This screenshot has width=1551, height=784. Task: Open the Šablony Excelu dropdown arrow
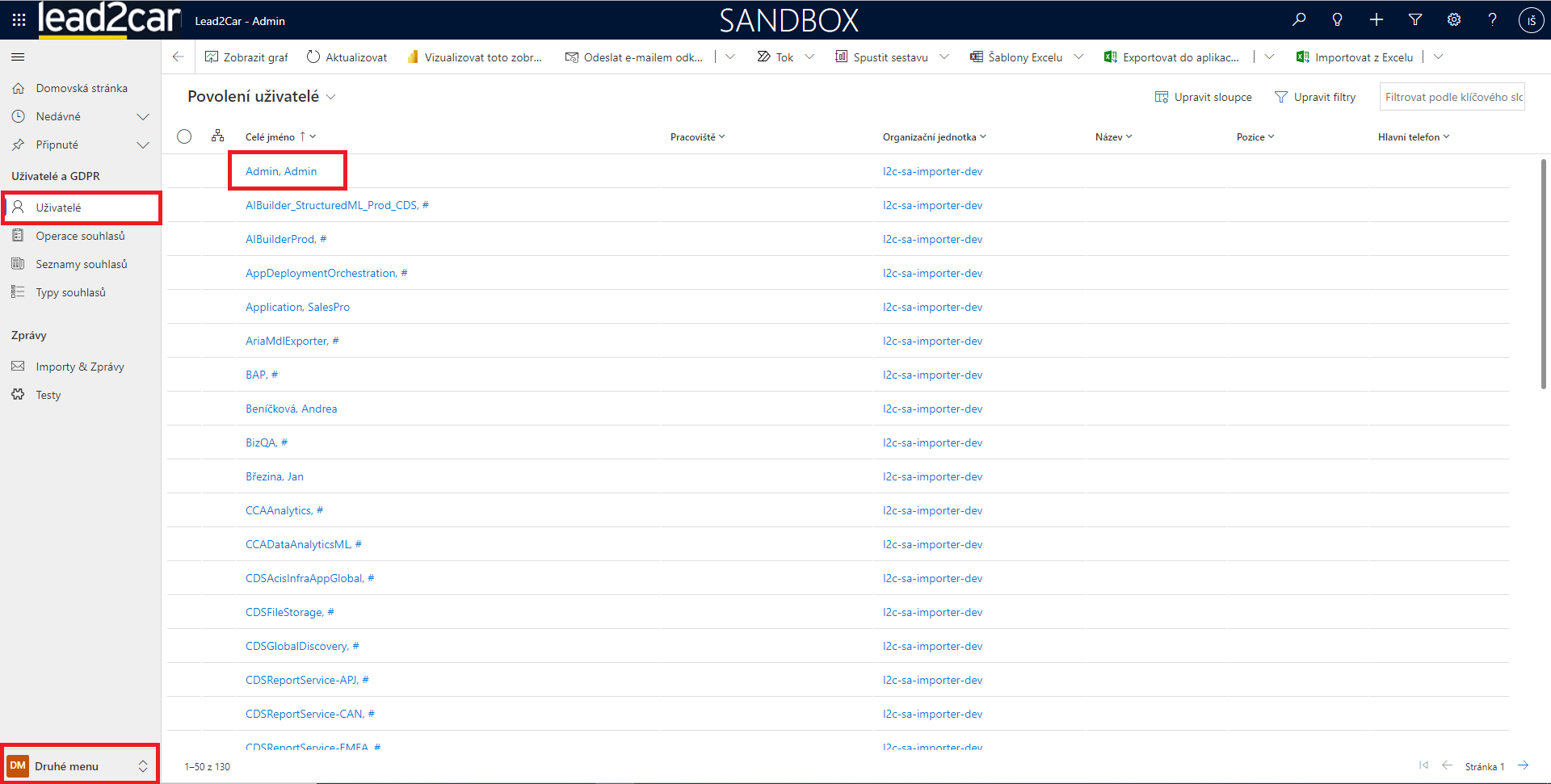(1078, 57)
